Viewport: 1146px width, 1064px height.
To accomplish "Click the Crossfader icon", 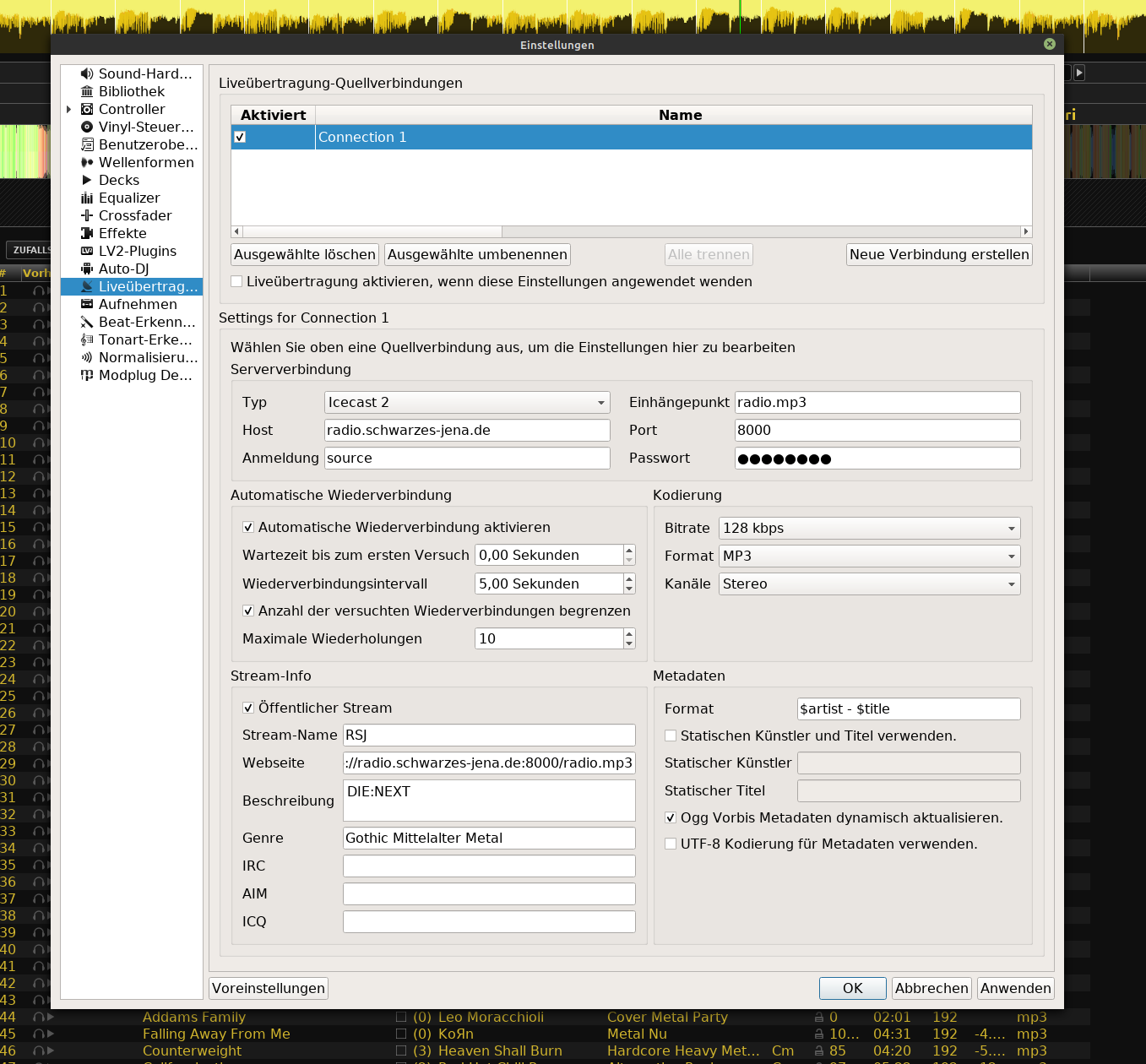I will tap(87, 215).
